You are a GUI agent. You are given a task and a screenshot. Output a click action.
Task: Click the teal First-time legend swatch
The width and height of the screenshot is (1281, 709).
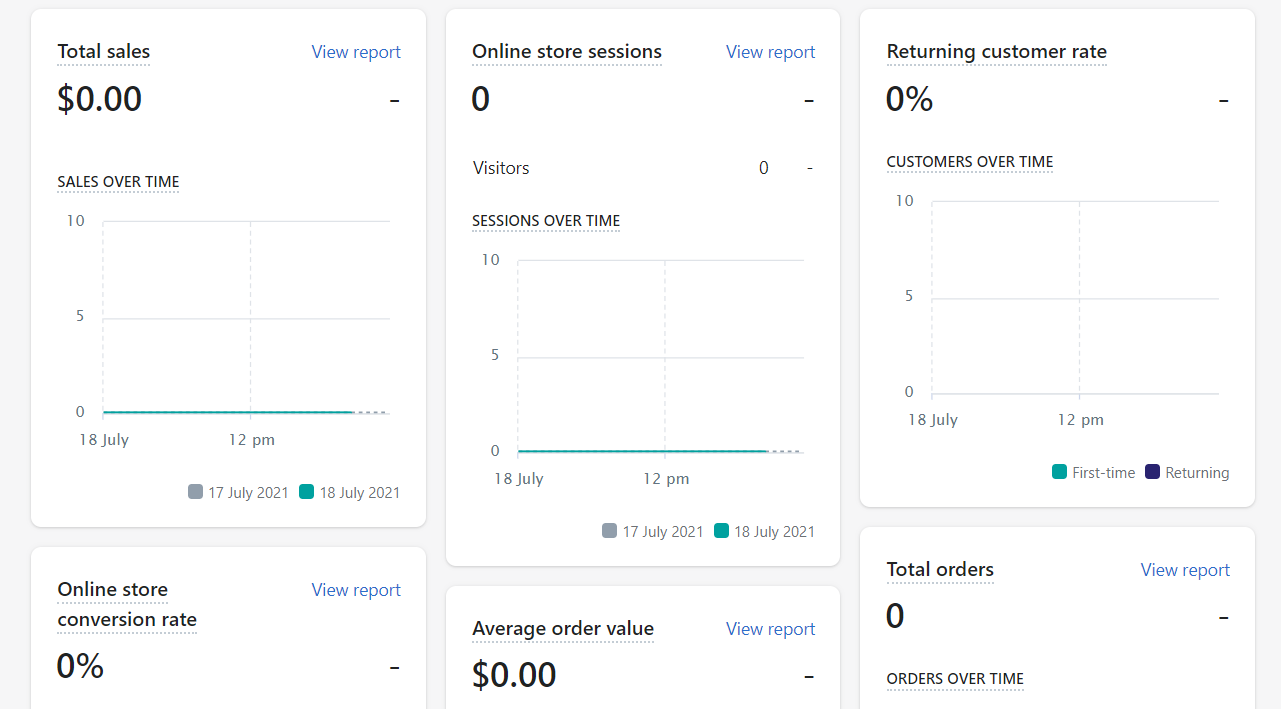point(1059,472)
